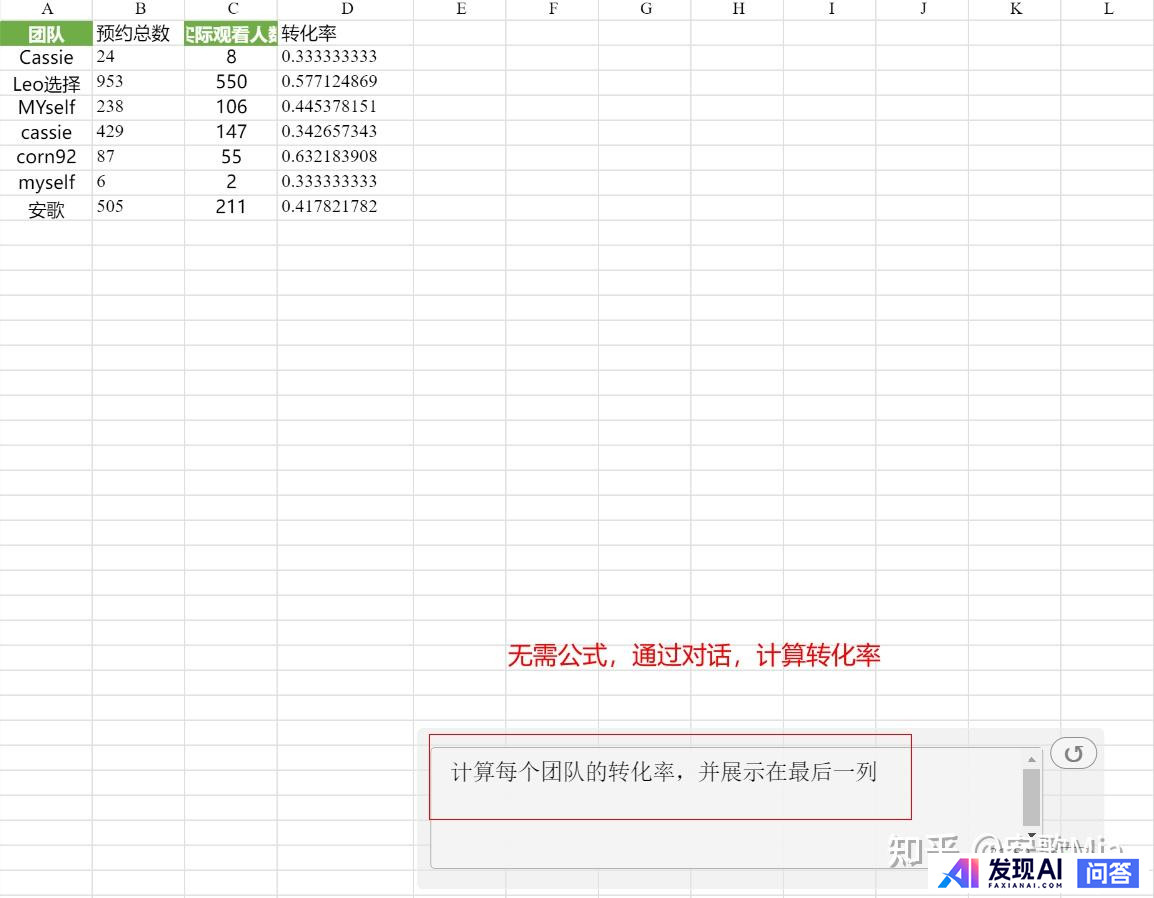
Task: Click the cell showing 0.342657343
Action: click(x=345, y=132)
